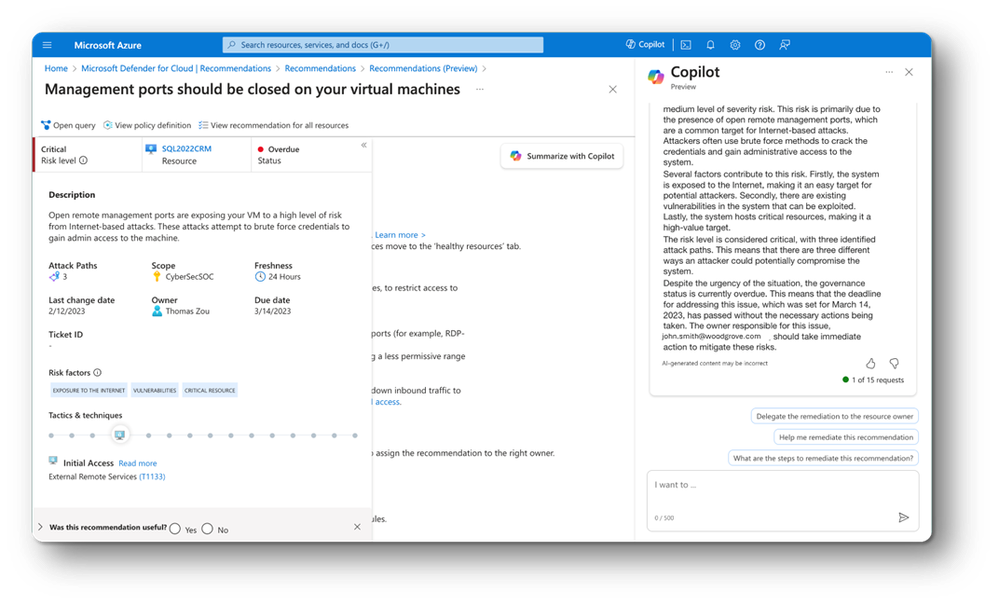Click the Due date value 3/14/2023
Image resolution: width=999 pixels, height=609 pixels.
pos(273,312)
